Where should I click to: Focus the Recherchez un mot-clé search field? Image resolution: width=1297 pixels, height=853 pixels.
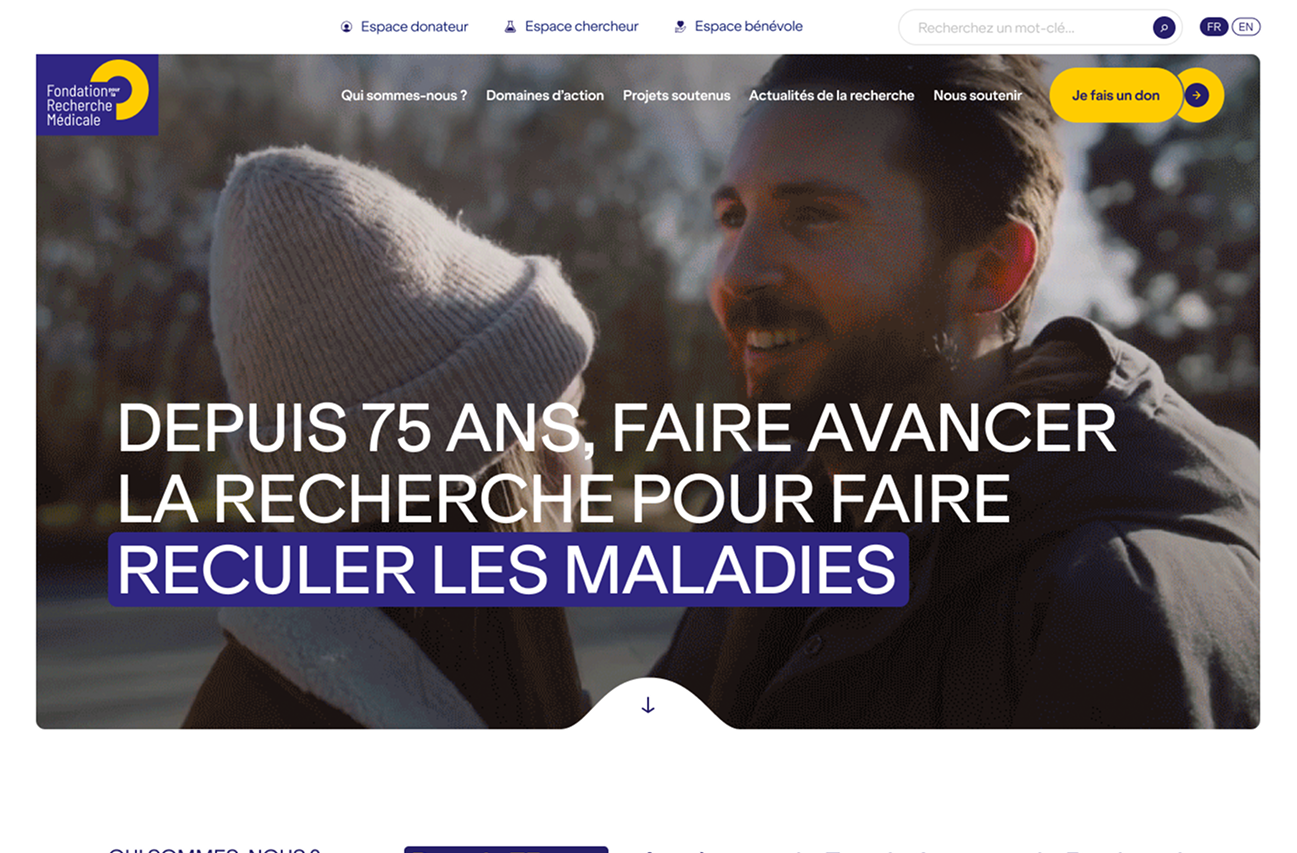(1030, 28)
